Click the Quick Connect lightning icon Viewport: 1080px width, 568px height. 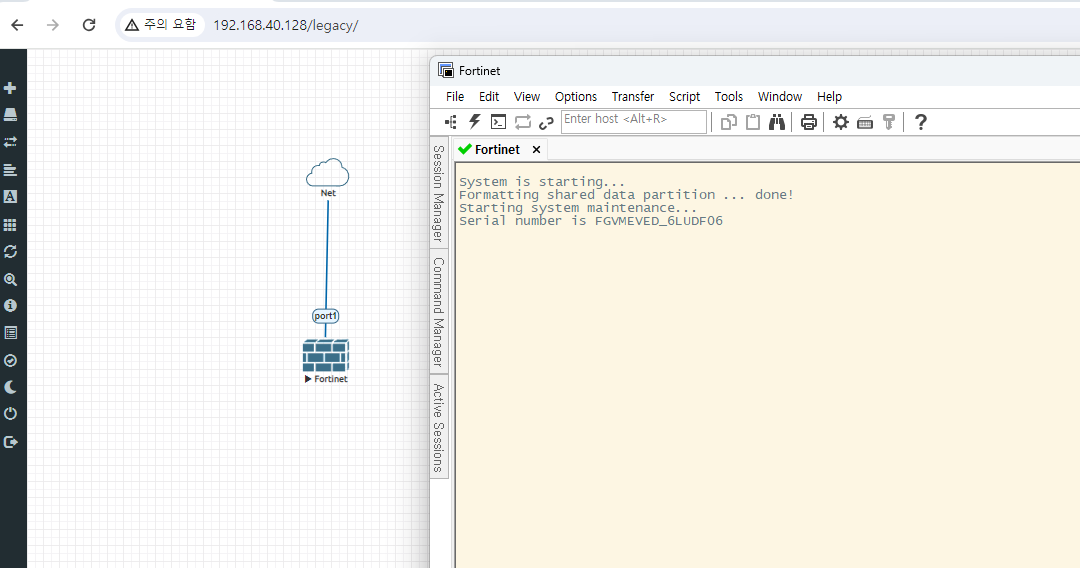[475, 123]
